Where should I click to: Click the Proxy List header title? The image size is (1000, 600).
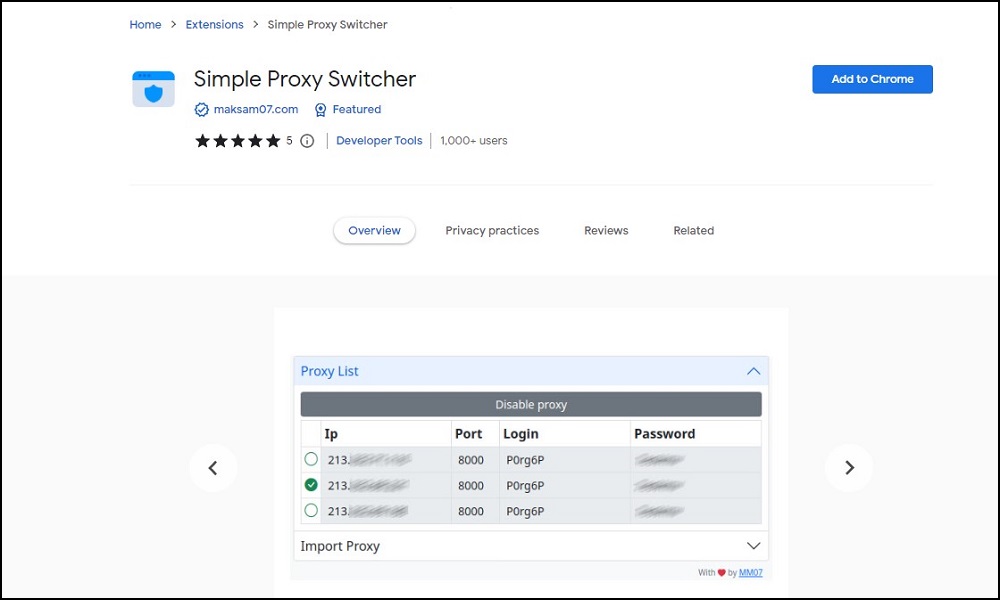coord(329,371)
